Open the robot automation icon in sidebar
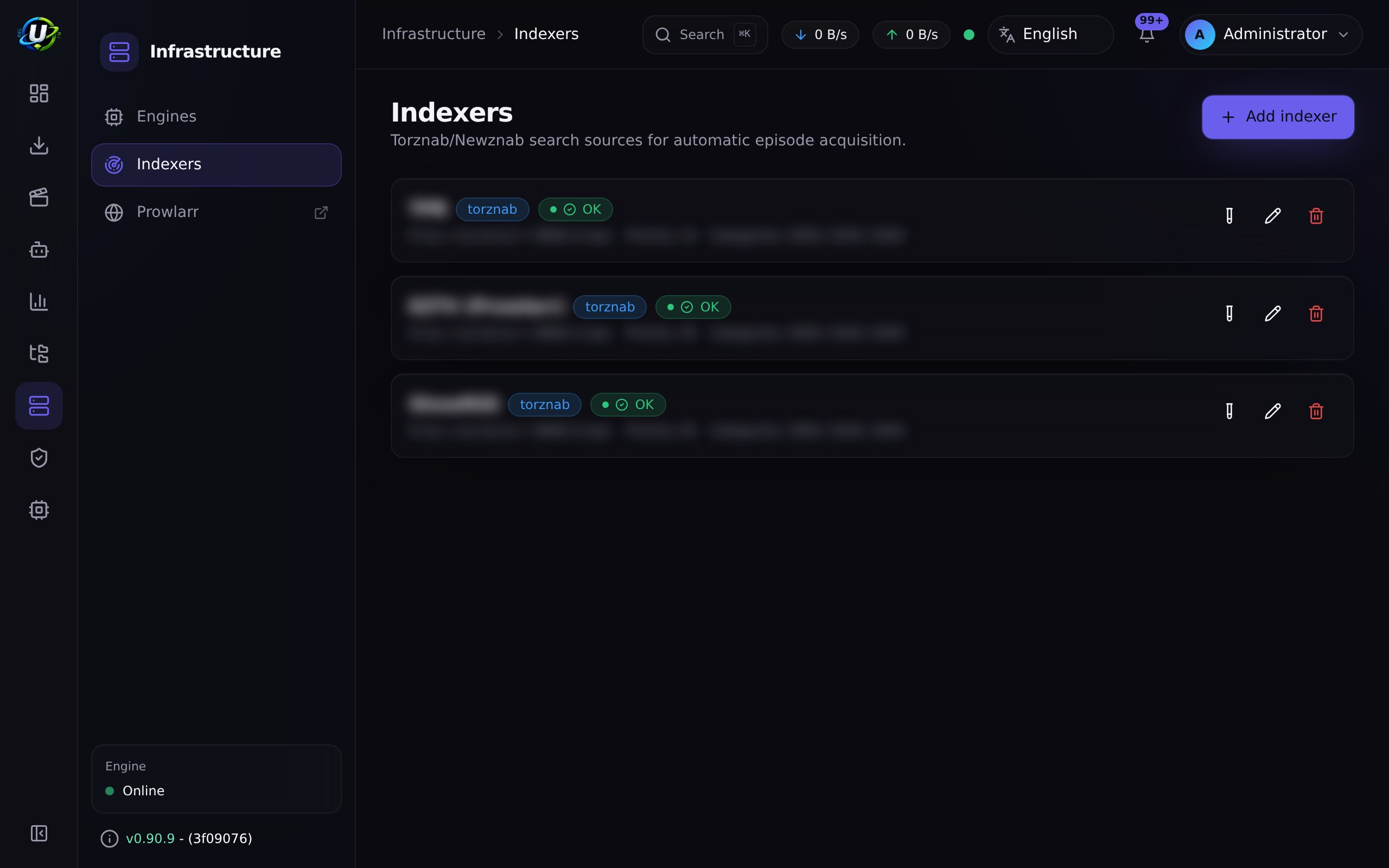Viewport: 1389px width, 868px height. click(39, 250)
